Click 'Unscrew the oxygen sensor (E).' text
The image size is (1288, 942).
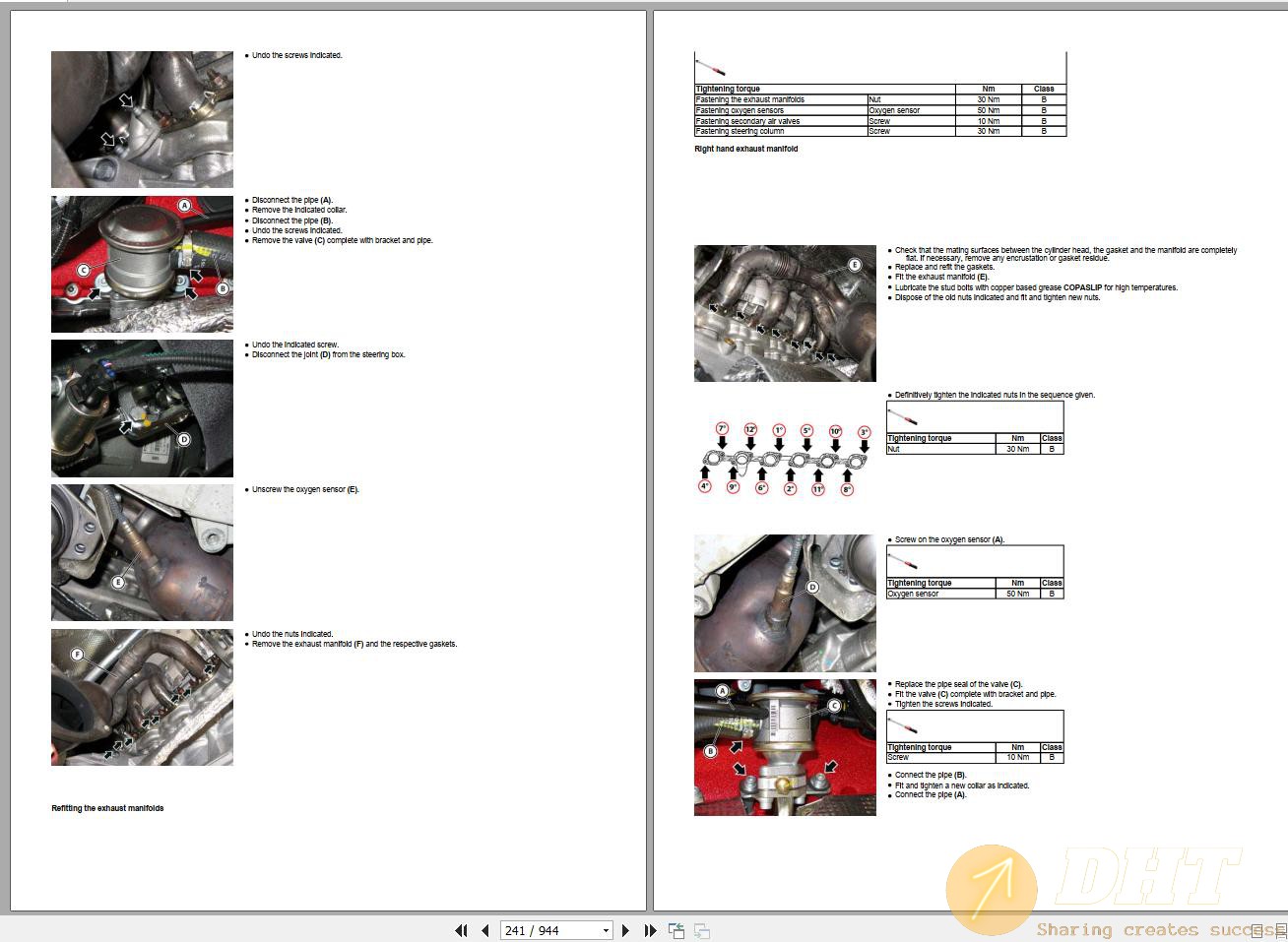pos(305,489)
